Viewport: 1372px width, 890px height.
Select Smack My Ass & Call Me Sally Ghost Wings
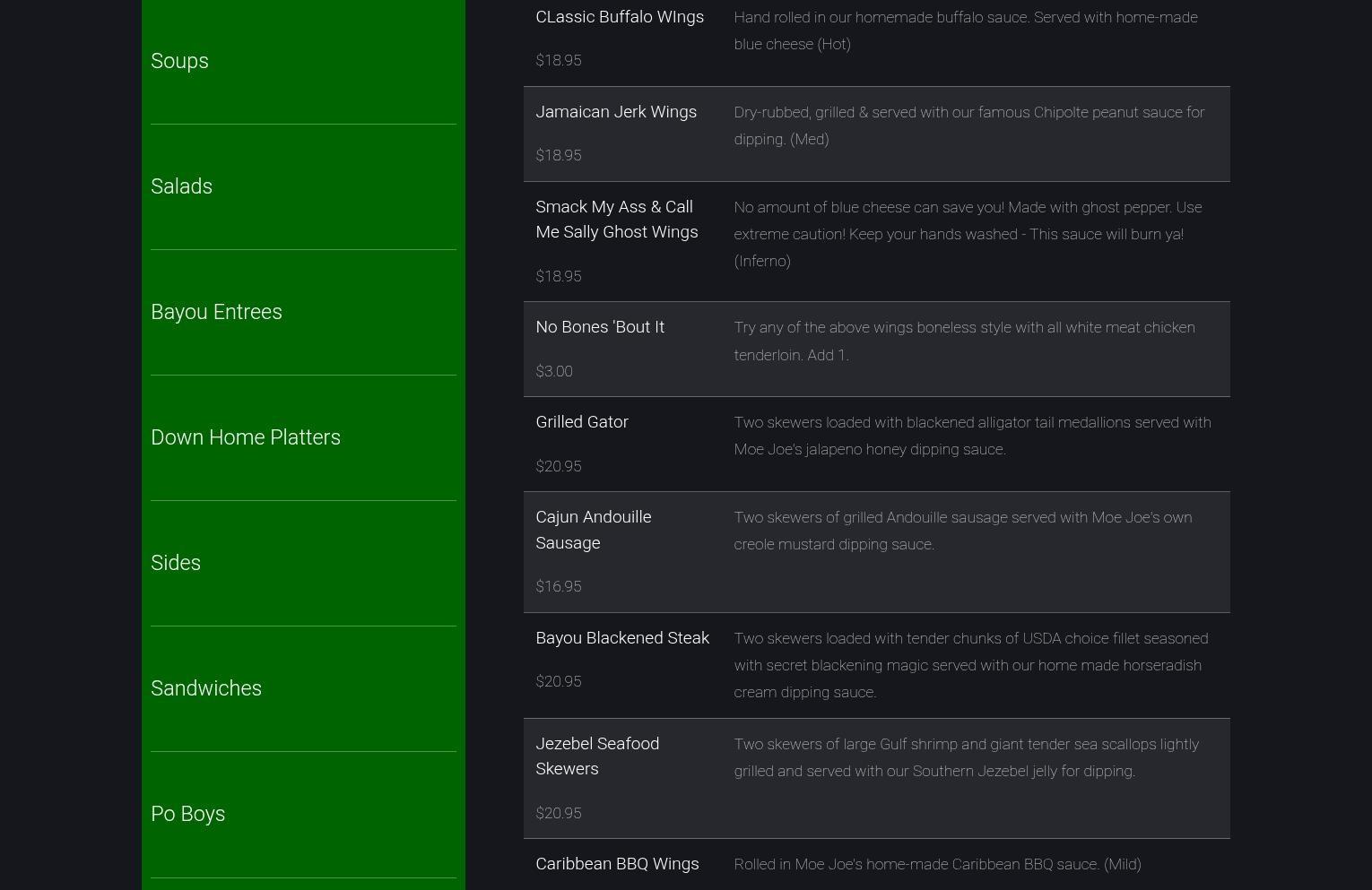(617, 219)
